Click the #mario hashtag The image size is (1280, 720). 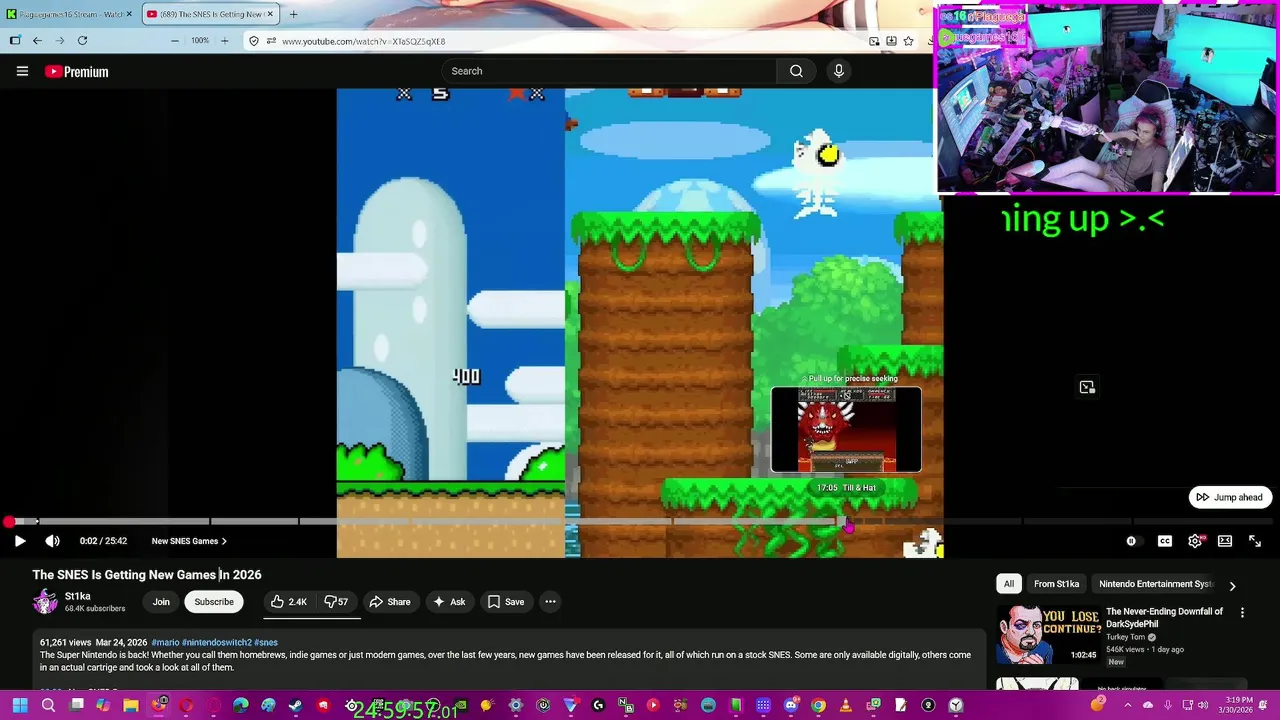point(165,642)
